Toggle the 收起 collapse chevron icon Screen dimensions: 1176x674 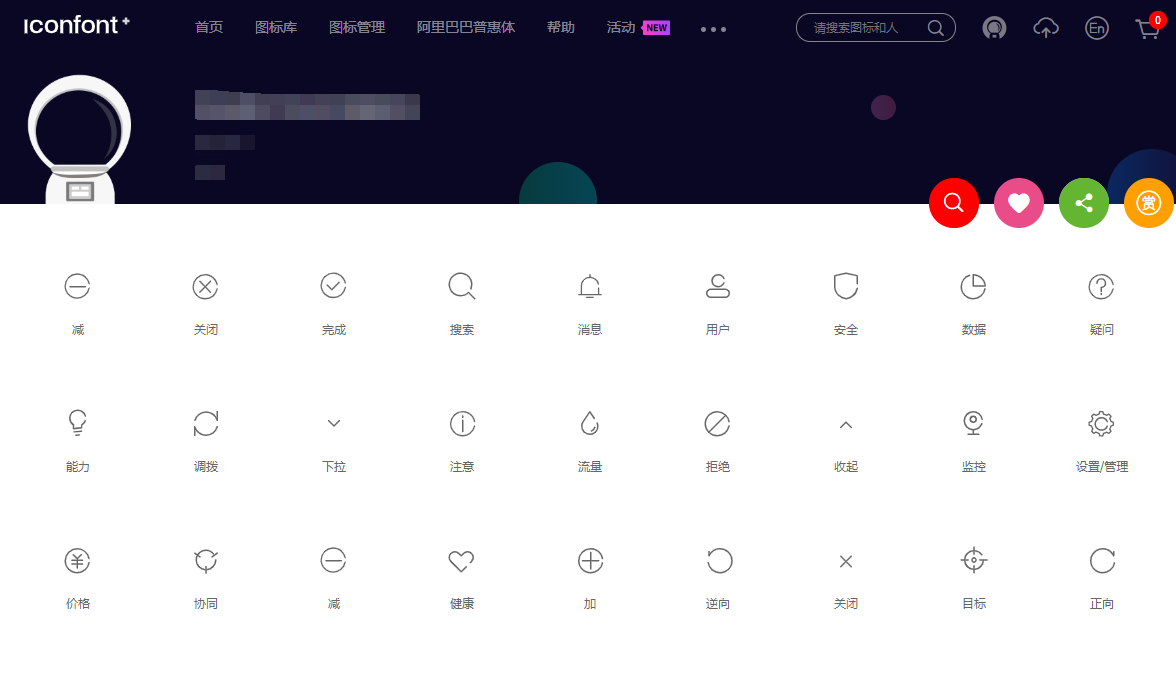(x=845, y=423)
